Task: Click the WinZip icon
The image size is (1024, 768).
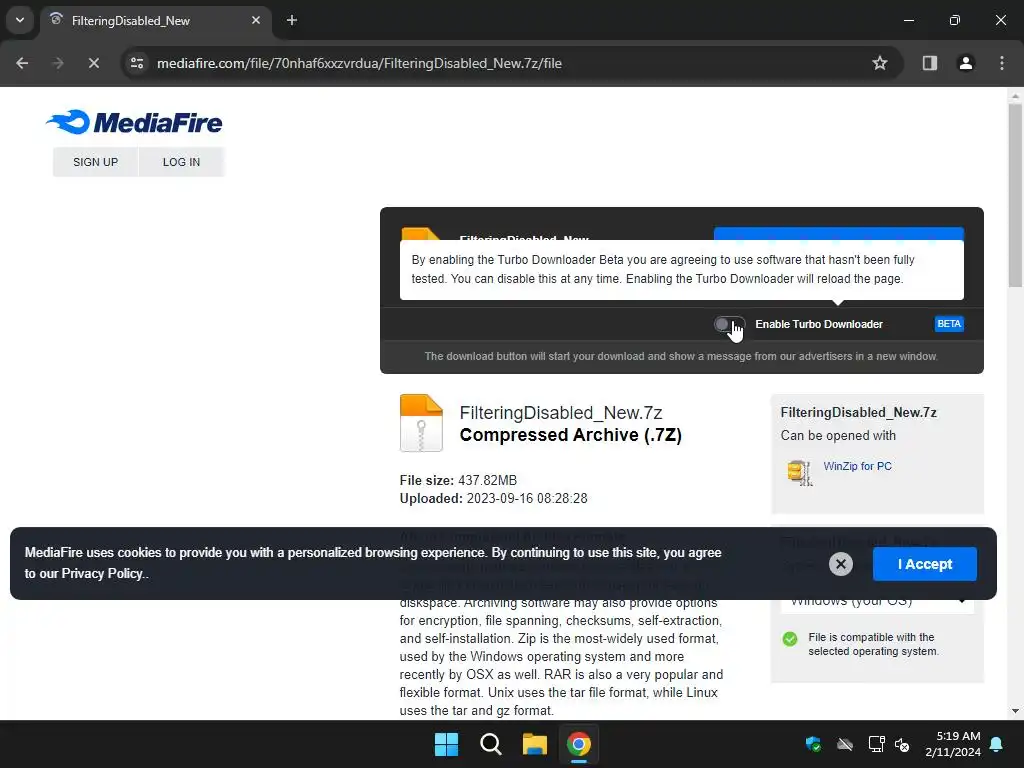Action: 799,472
